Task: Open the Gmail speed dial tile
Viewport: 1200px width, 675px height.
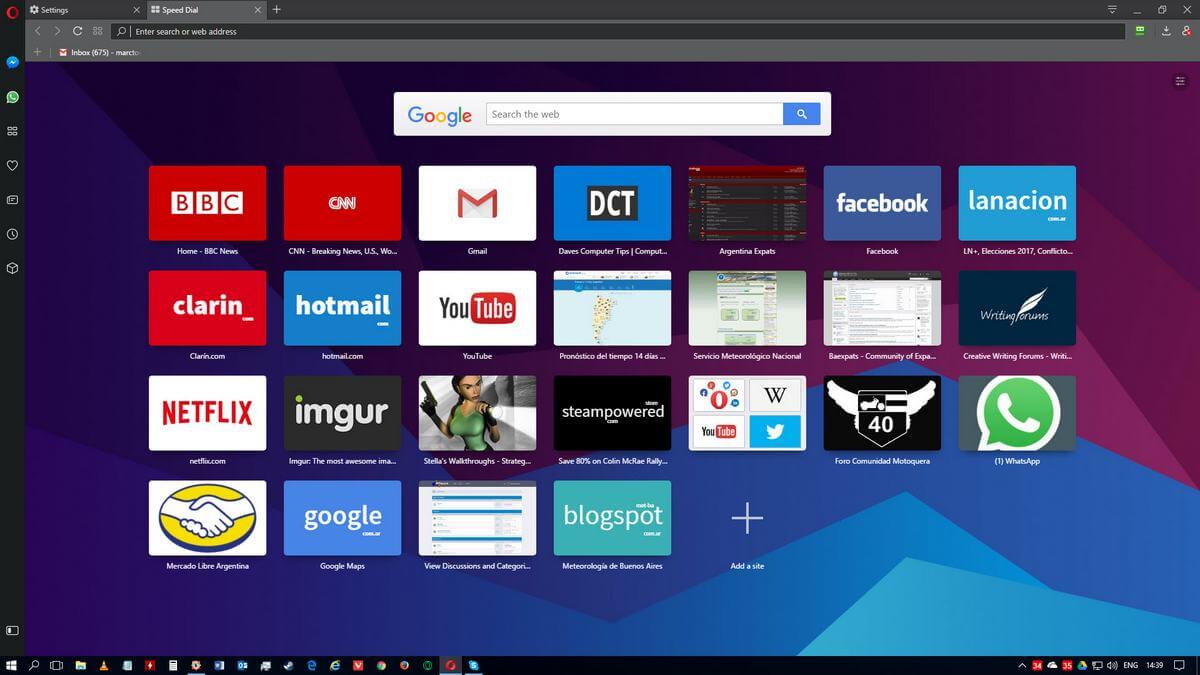Action: 477,203
